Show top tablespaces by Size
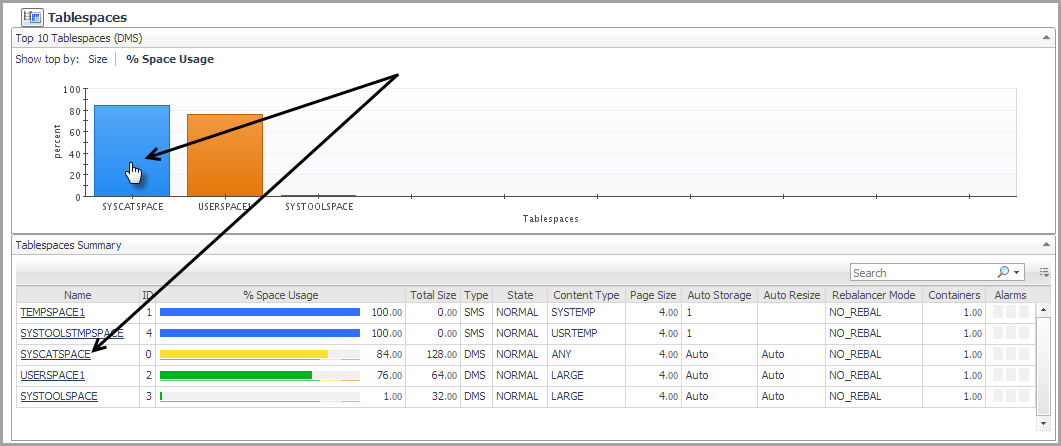The image size is (1061, 446). click(97, 60)
